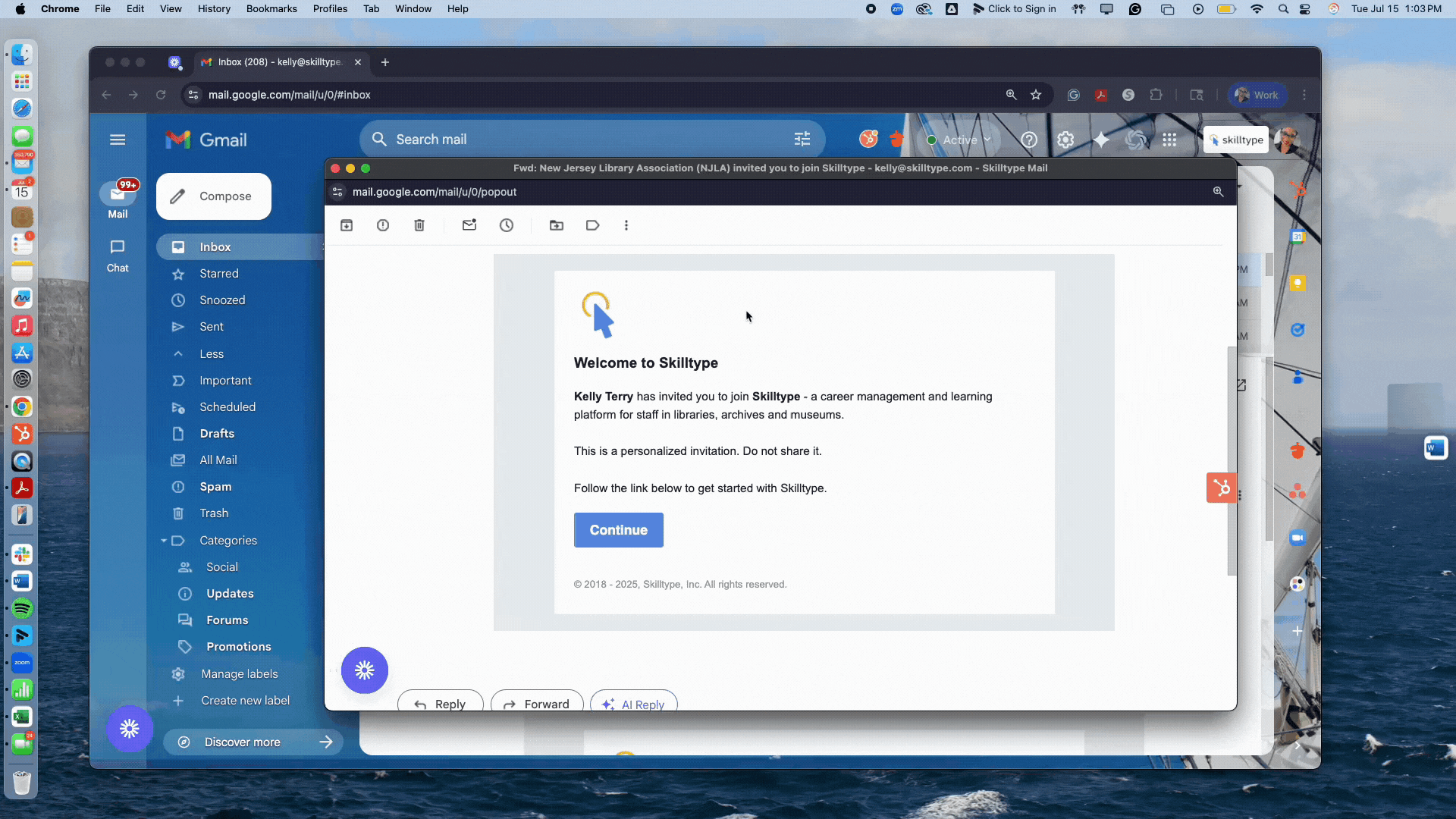Open a new Chrome tab
Viewport: 1456px width, 819px height.
coord(385,62)
